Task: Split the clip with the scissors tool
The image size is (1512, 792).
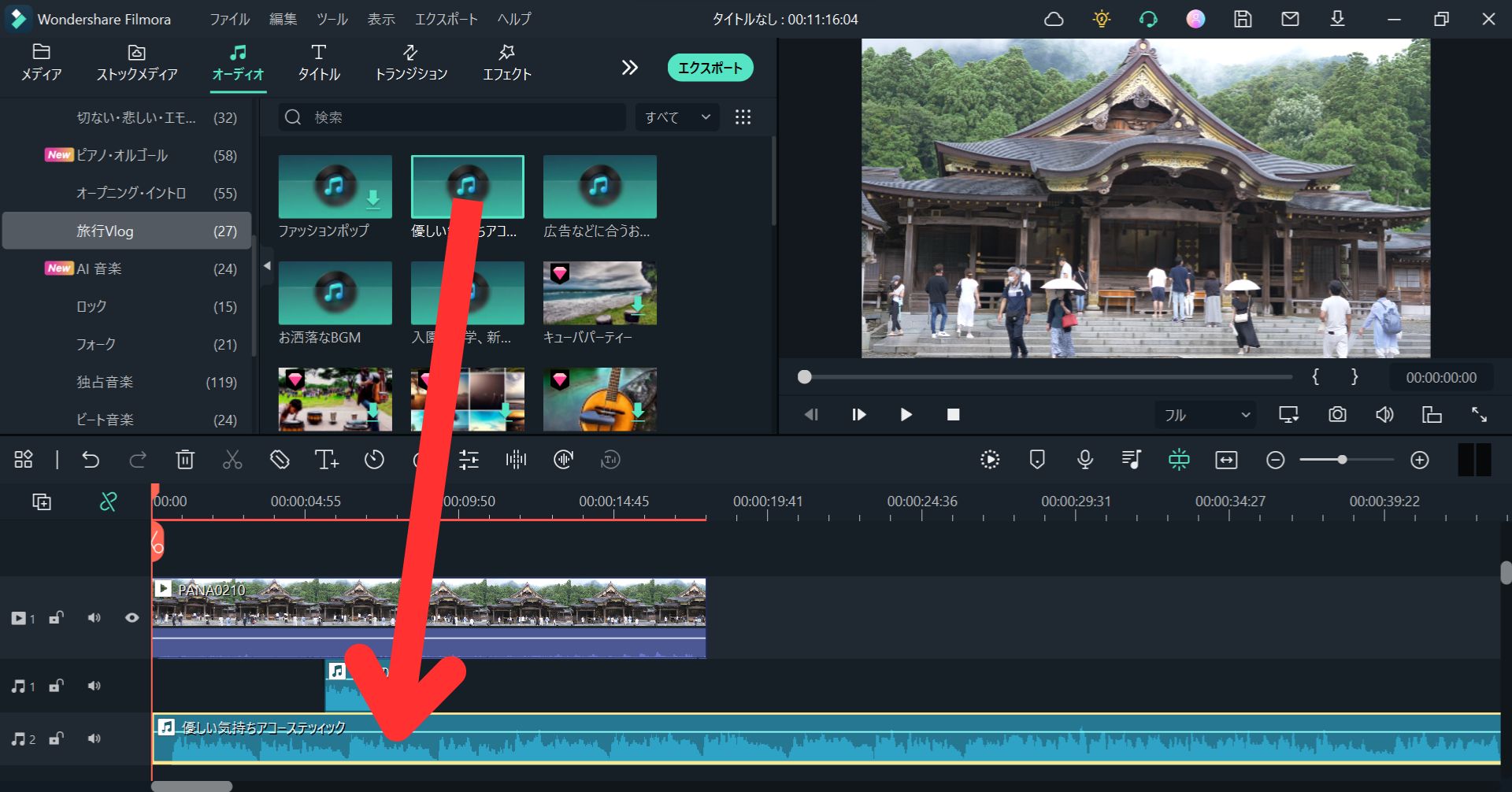Action: 232,459
